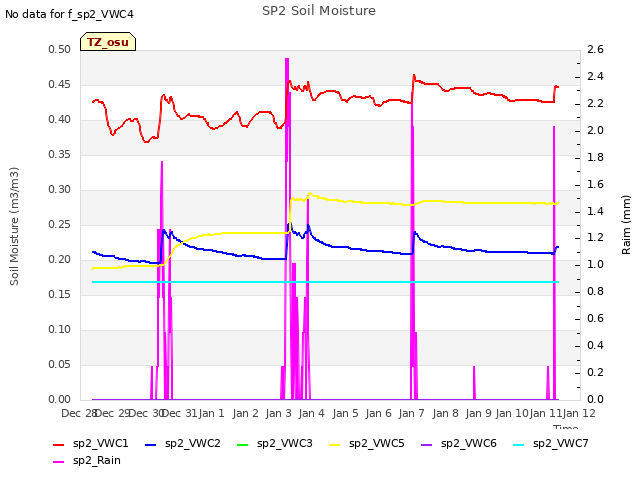The width and height of the screenshot is (640, 480).
Task: Click the sp2_VWC5 legend label
Action: [x=376, y=443]
